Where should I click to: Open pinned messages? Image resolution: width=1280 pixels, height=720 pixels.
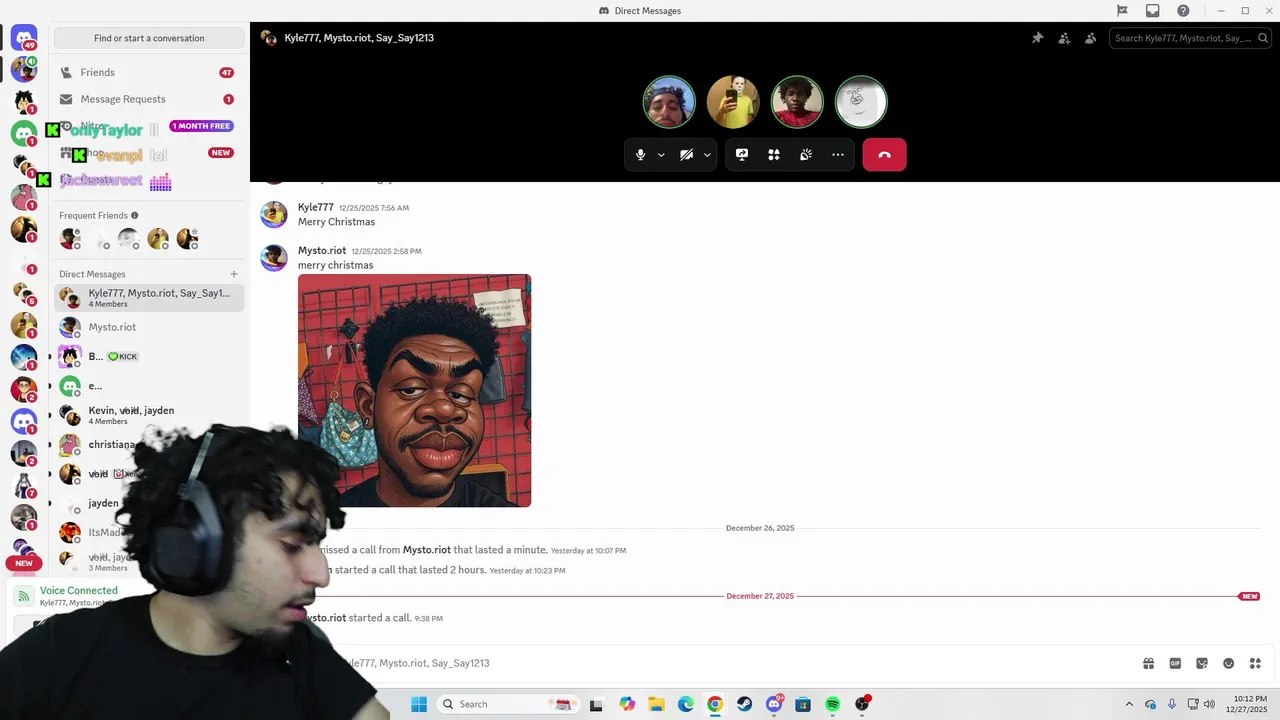(x=1037, y=38)
